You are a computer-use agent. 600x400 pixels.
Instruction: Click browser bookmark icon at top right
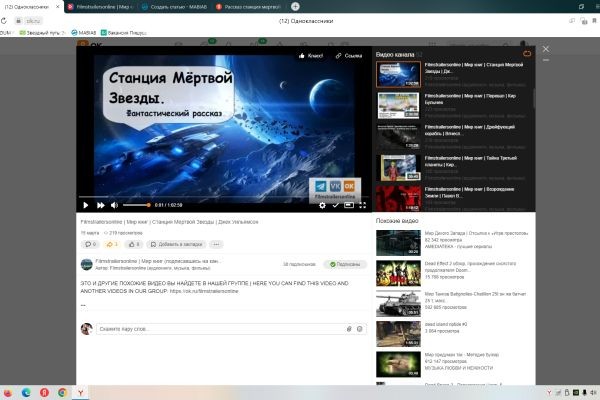pyautogui.click(x=595, y=21)
